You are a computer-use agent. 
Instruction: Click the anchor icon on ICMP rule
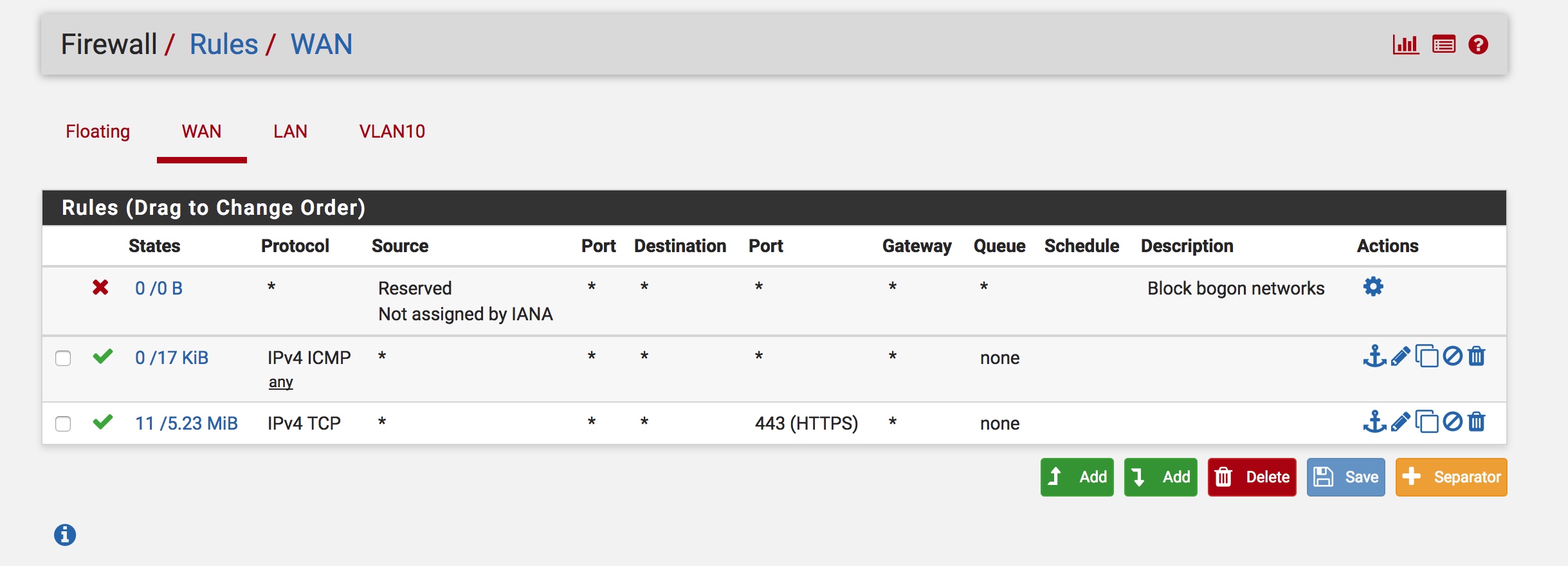(x=1374, y=356)
